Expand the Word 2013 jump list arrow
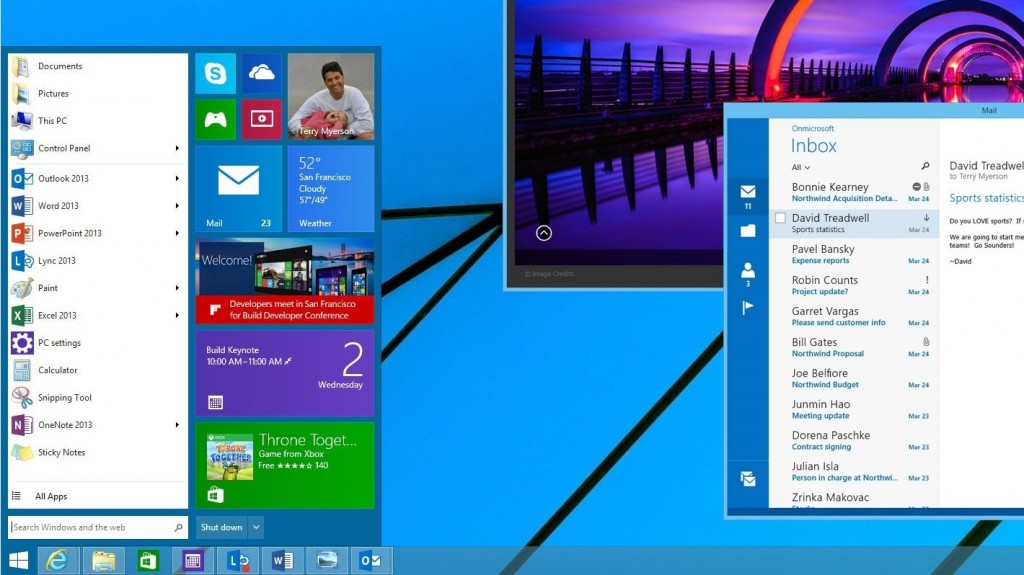 coord(177,206)
